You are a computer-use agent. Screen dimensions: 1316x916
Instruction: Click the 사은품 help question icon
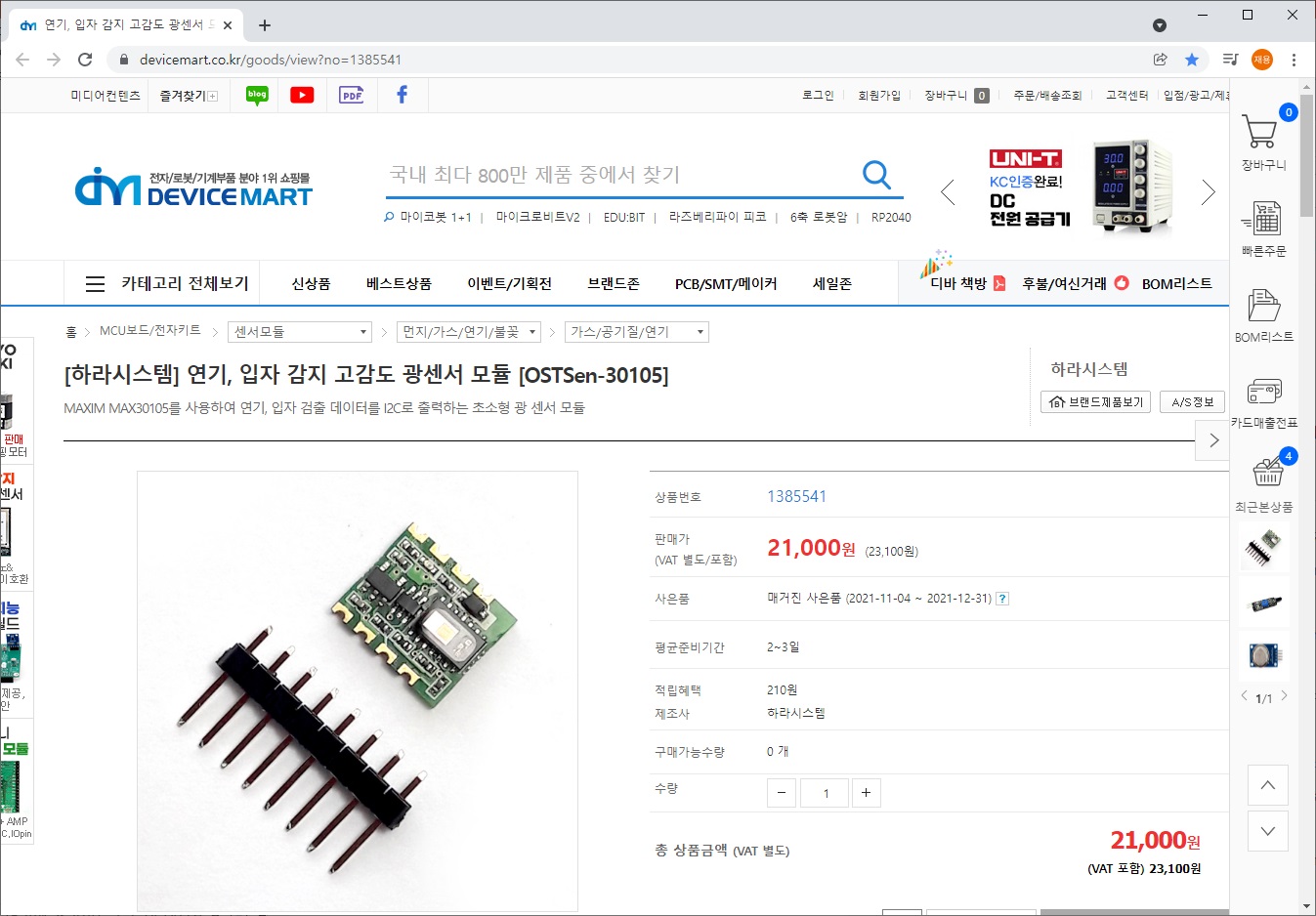1002,599
